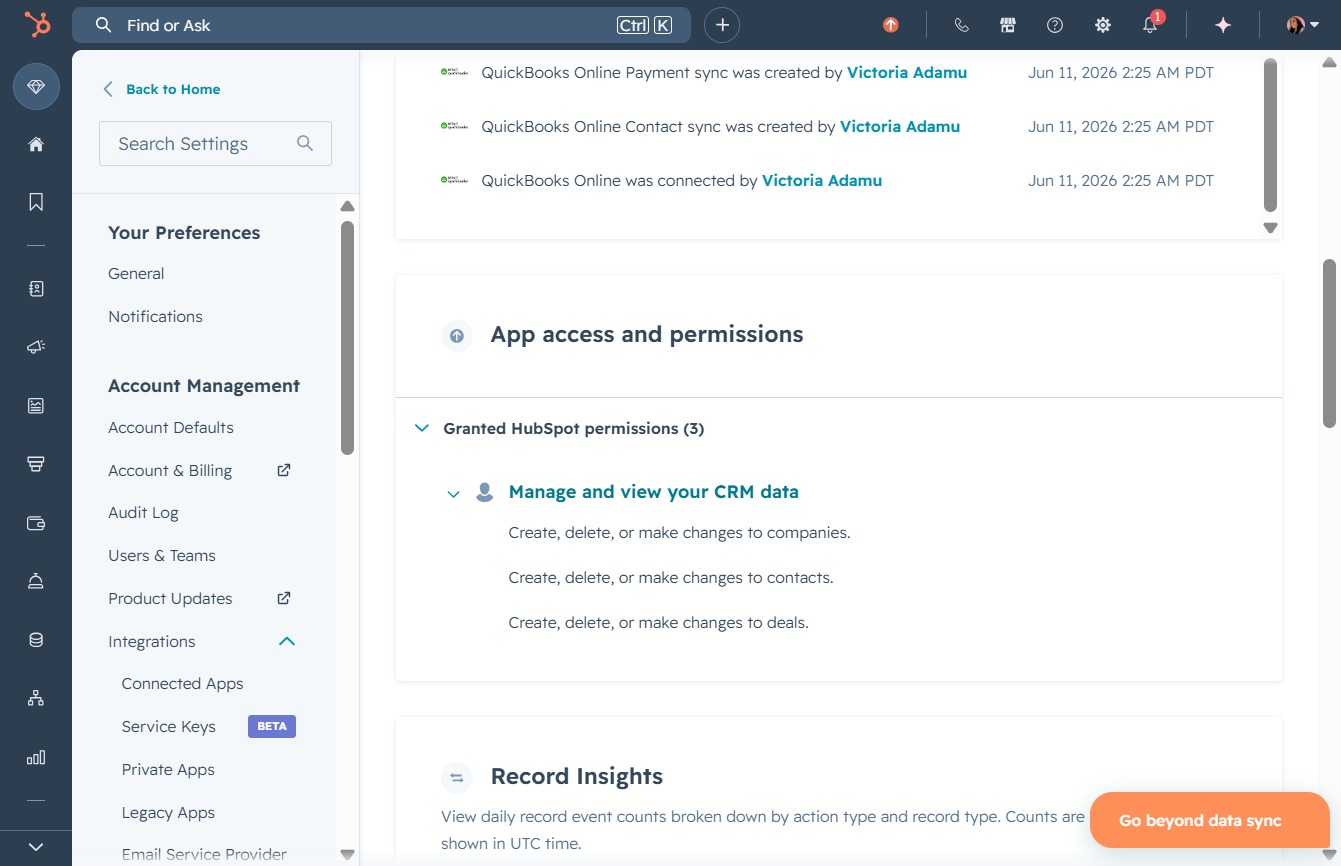Click the main page scrollbar thumb
1341x866 pixels.
[1329, 343]
